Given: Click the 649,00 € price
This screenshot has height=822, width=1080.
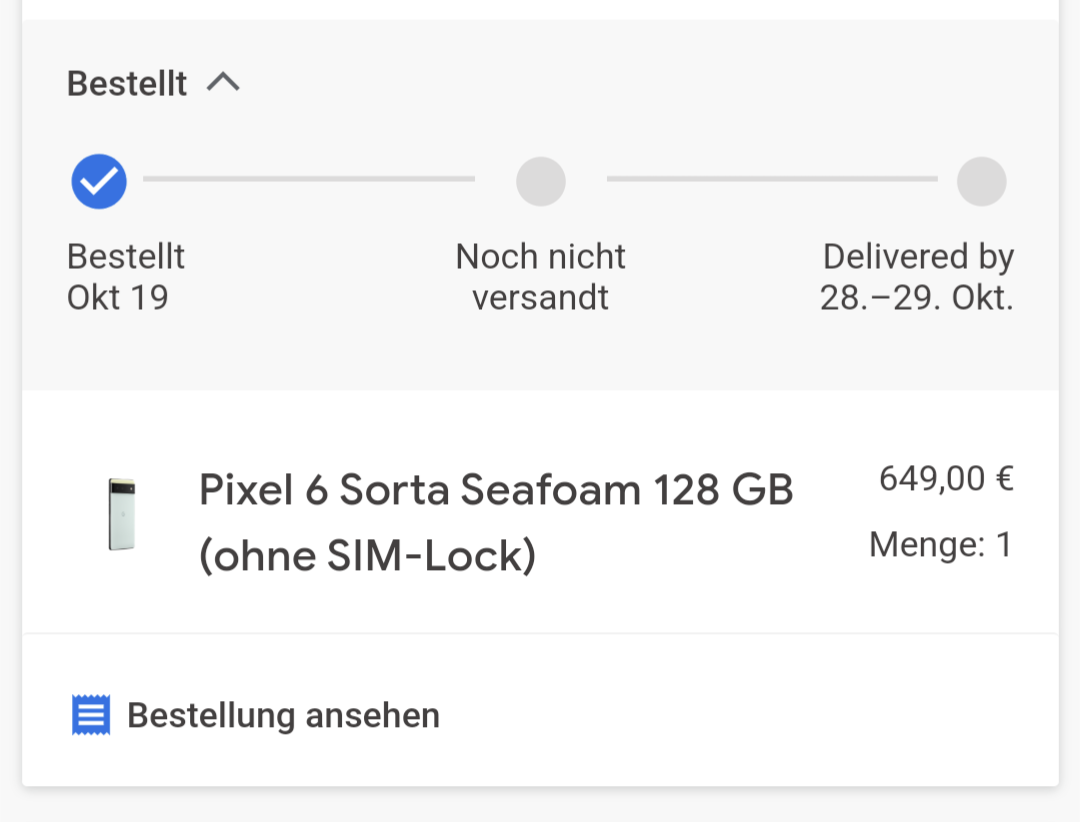Looking at the screenshot, I should coord(946,478).
